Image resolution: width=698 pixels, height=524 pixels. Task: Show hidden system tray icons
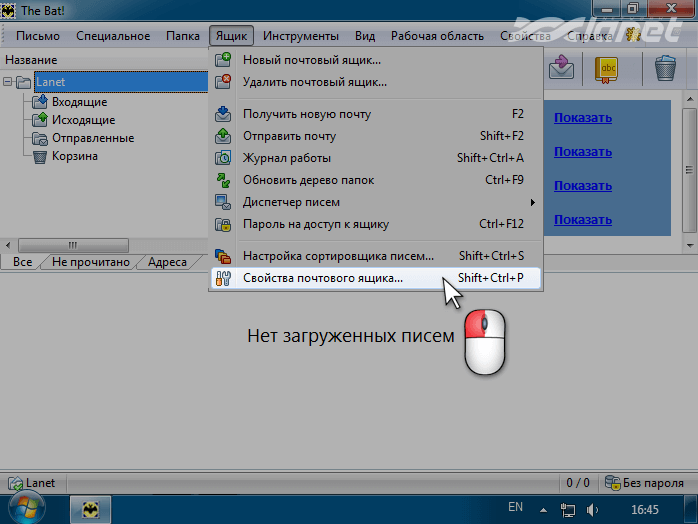[x=544, y=508]
